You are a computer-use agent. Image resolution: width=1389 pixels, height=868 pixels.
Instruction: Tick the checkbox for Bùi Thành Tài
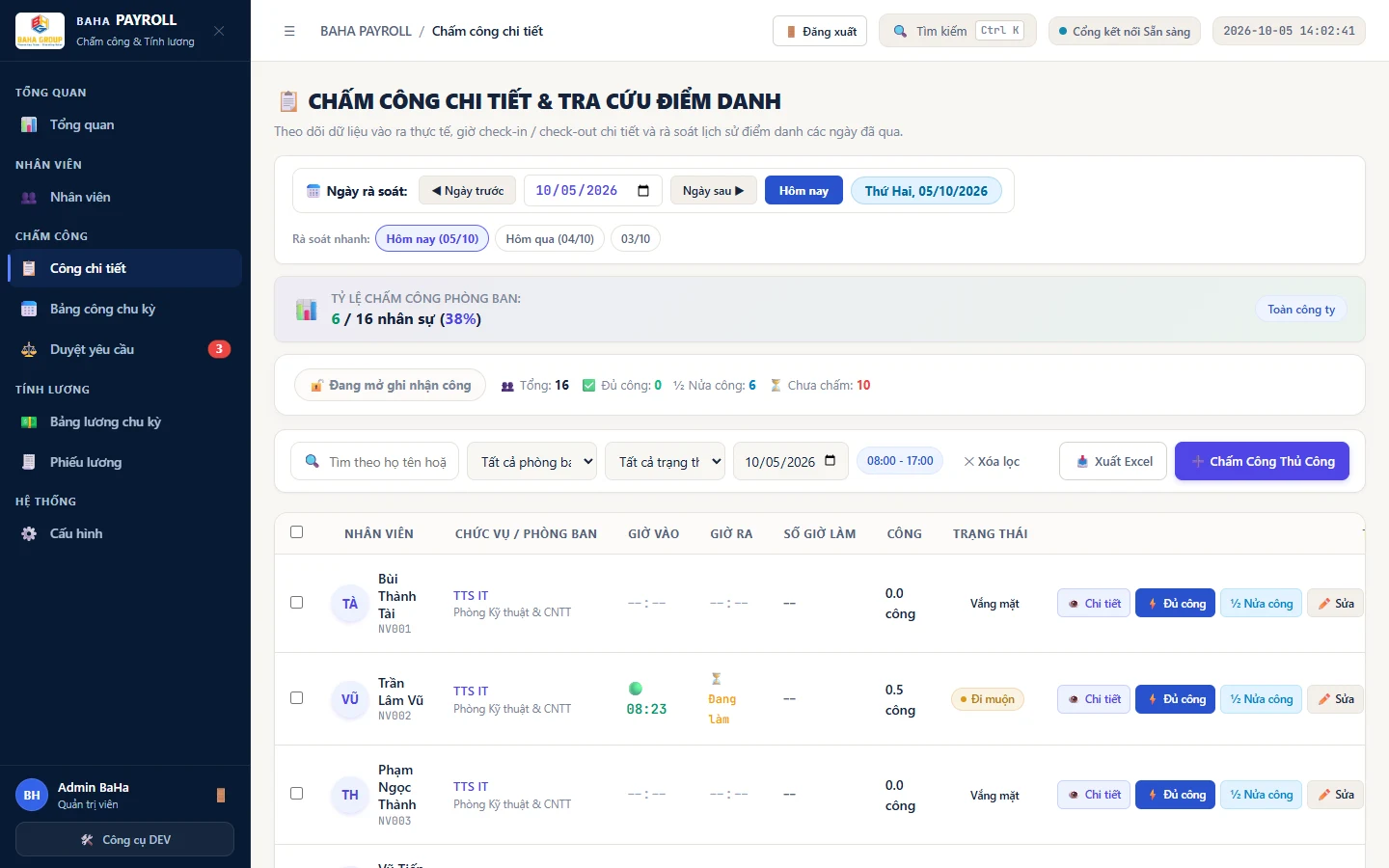tap(297, 603)
